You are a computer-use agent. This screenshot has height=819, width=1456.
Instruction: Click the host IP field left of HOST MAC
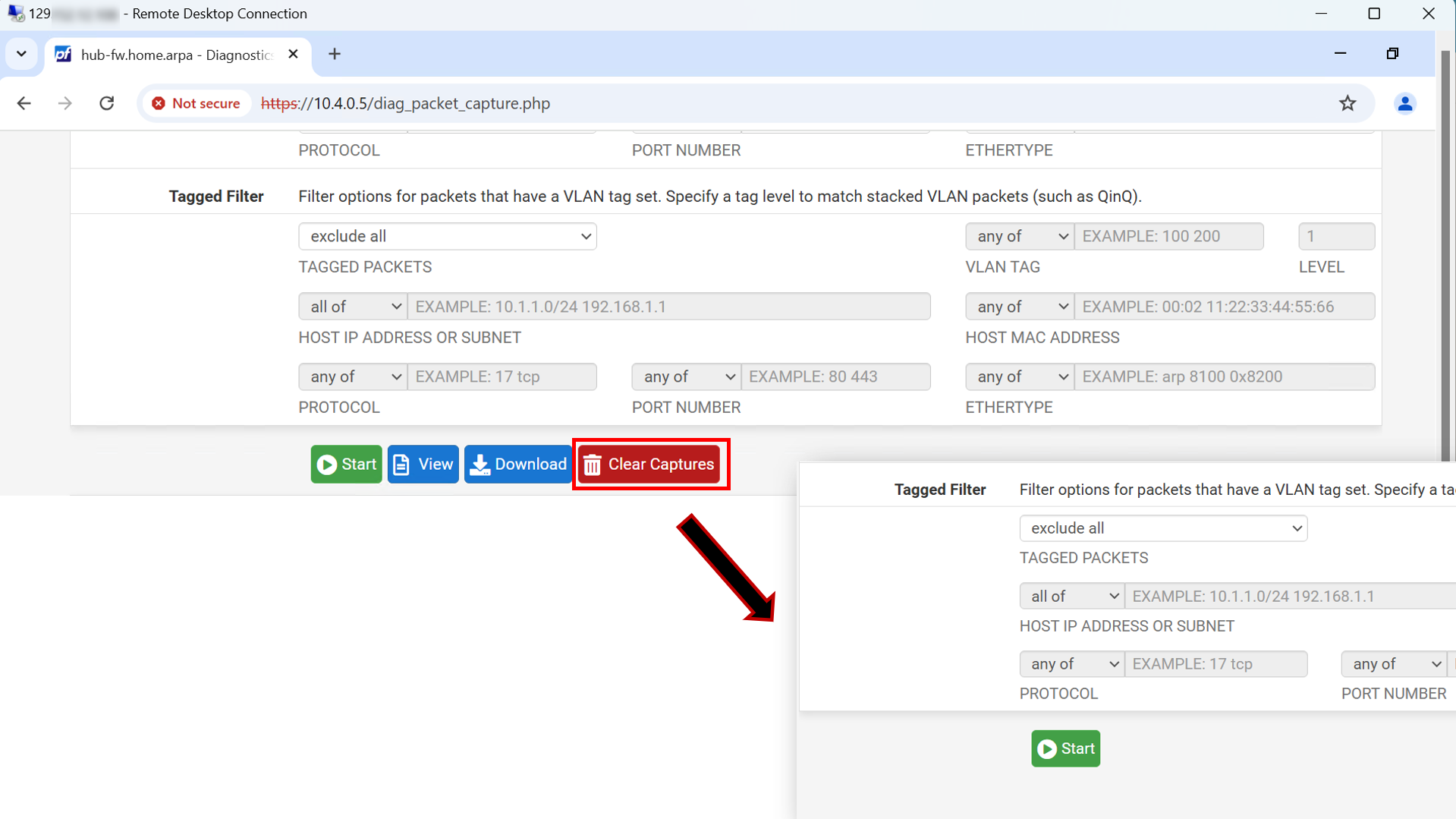coord(669,307)
